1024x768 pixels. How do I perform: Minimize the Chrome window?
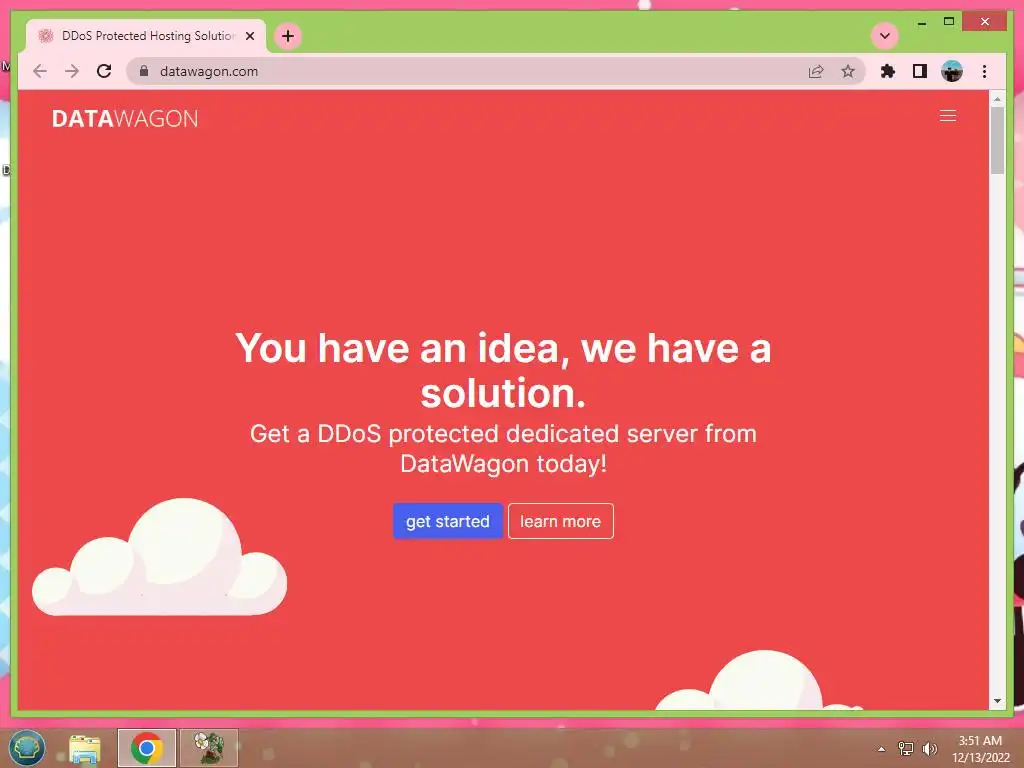pos(921,22)
